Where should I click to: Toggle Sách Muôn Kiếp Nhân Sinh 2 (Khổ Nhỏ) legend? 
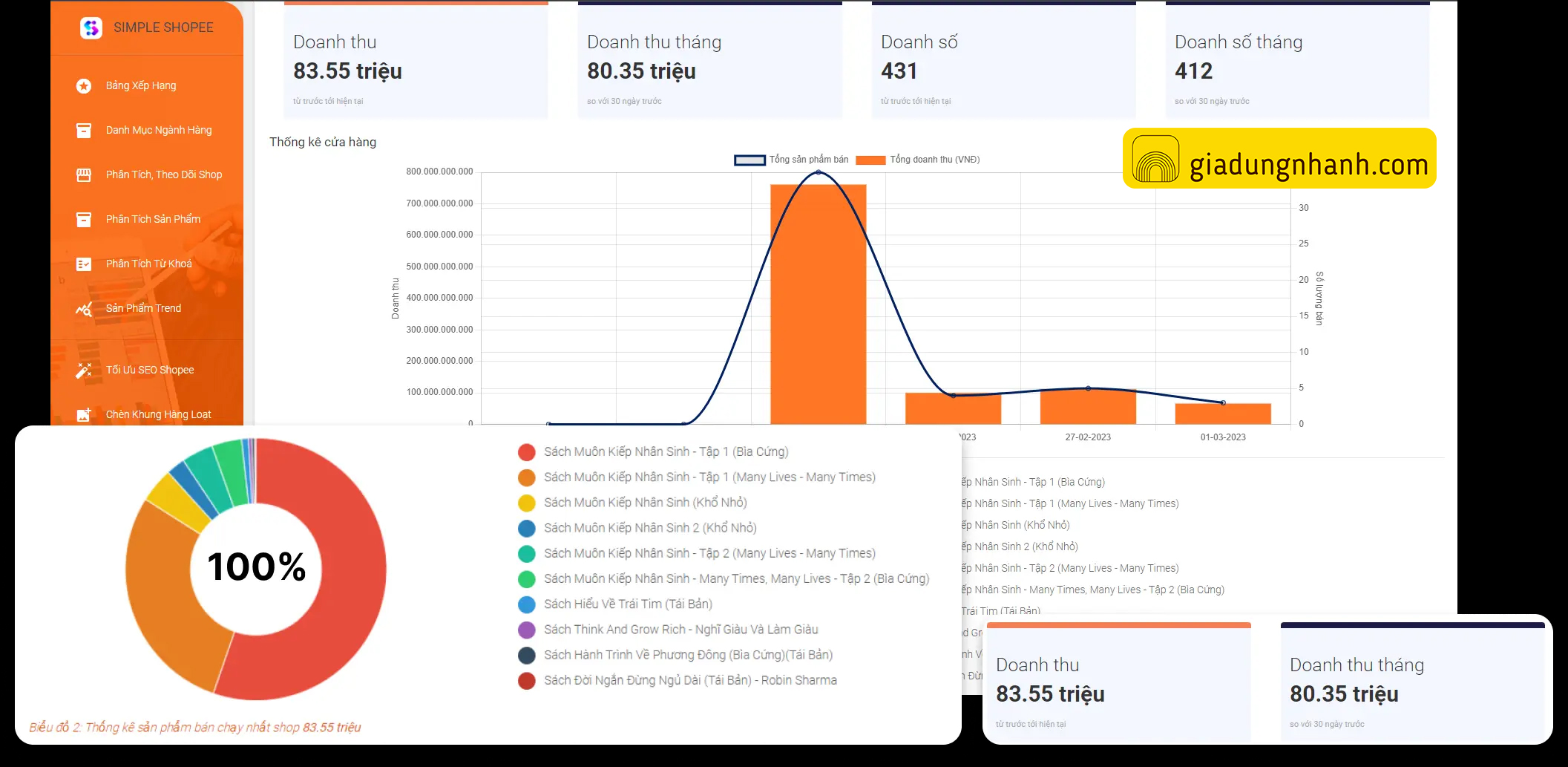(637, 528)
